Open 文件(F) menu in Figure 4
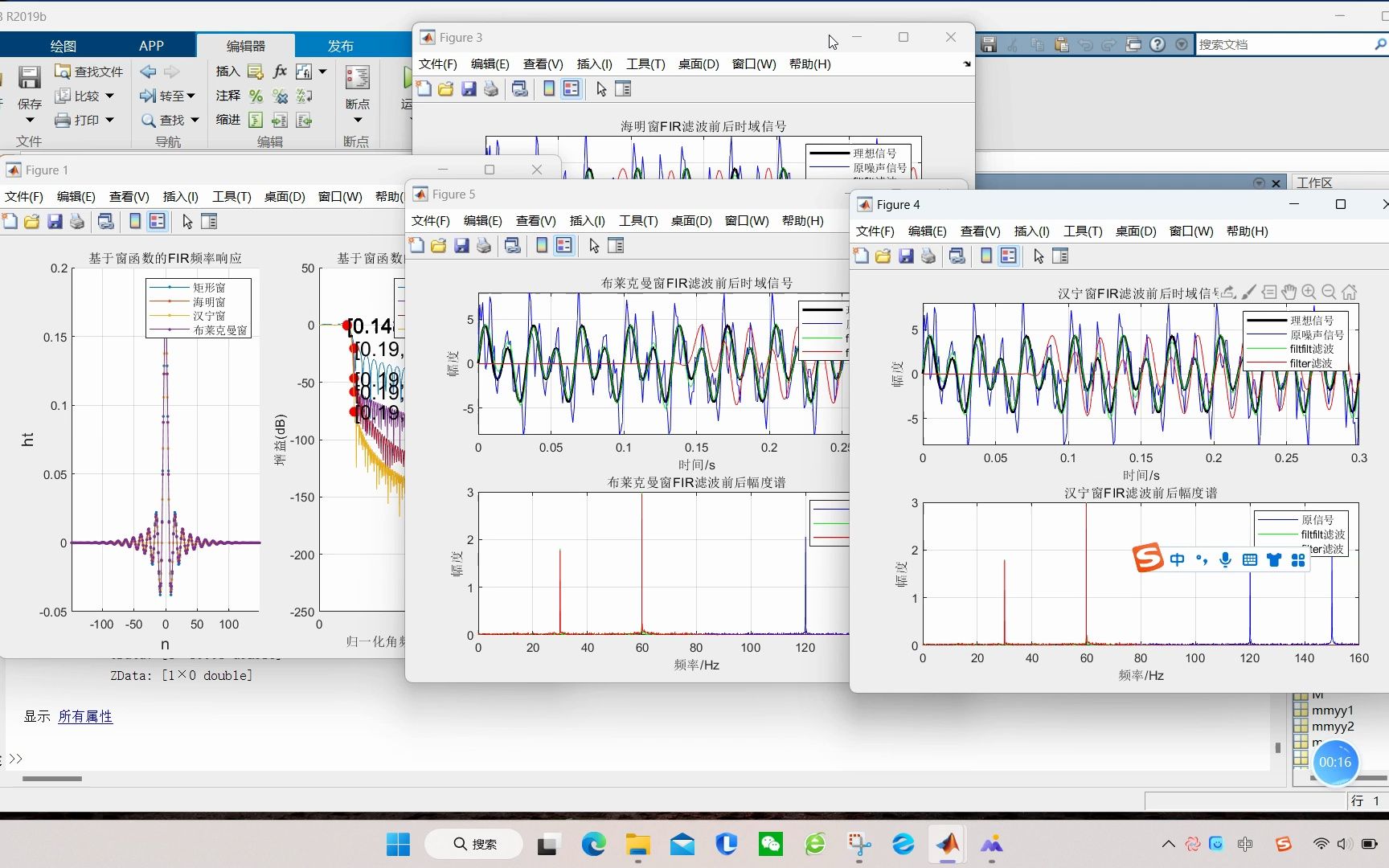The width and height of the screenshot is (1389, 868). (875, 231)
